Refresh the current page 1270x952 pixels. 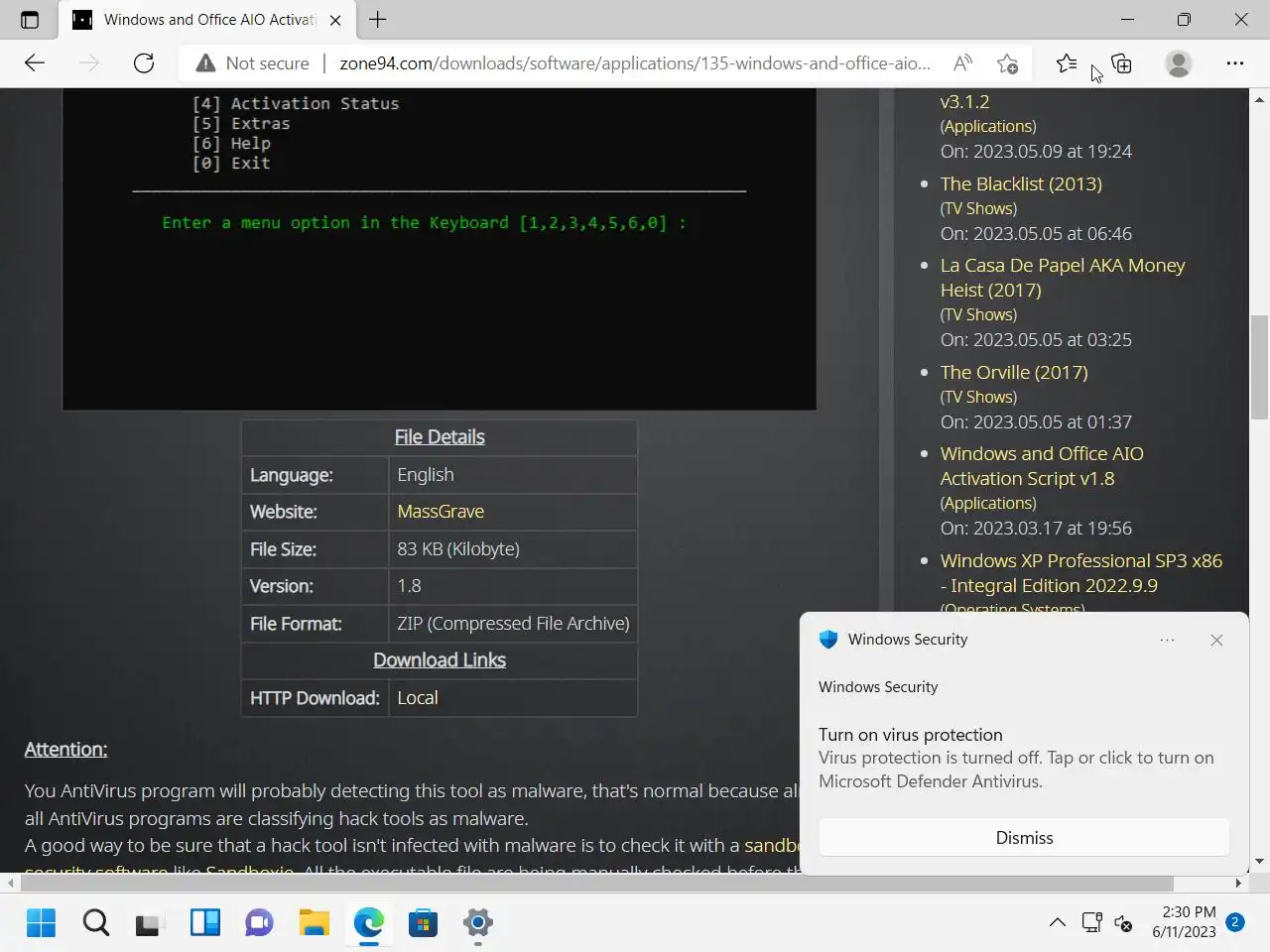pyautogui.click(x=144, y=63)
